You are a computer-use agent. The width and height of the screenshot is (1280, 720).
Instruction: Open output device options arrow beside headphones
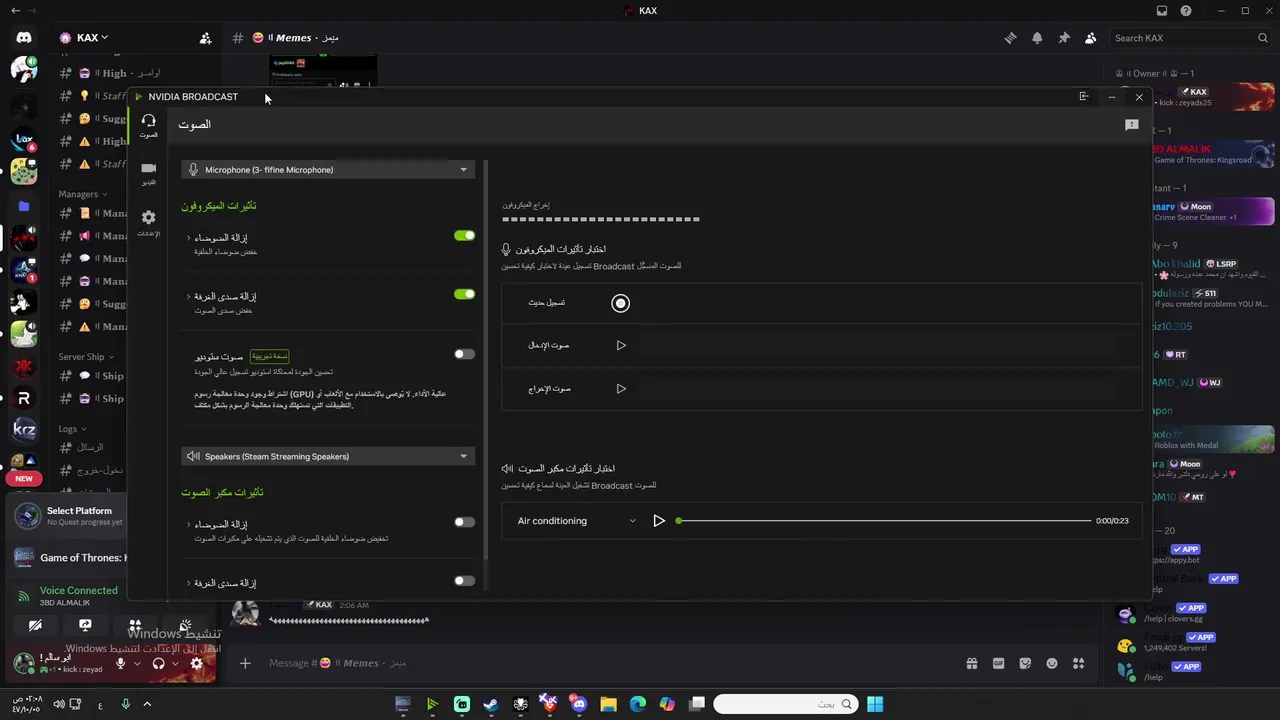click(x=174, y=663)
